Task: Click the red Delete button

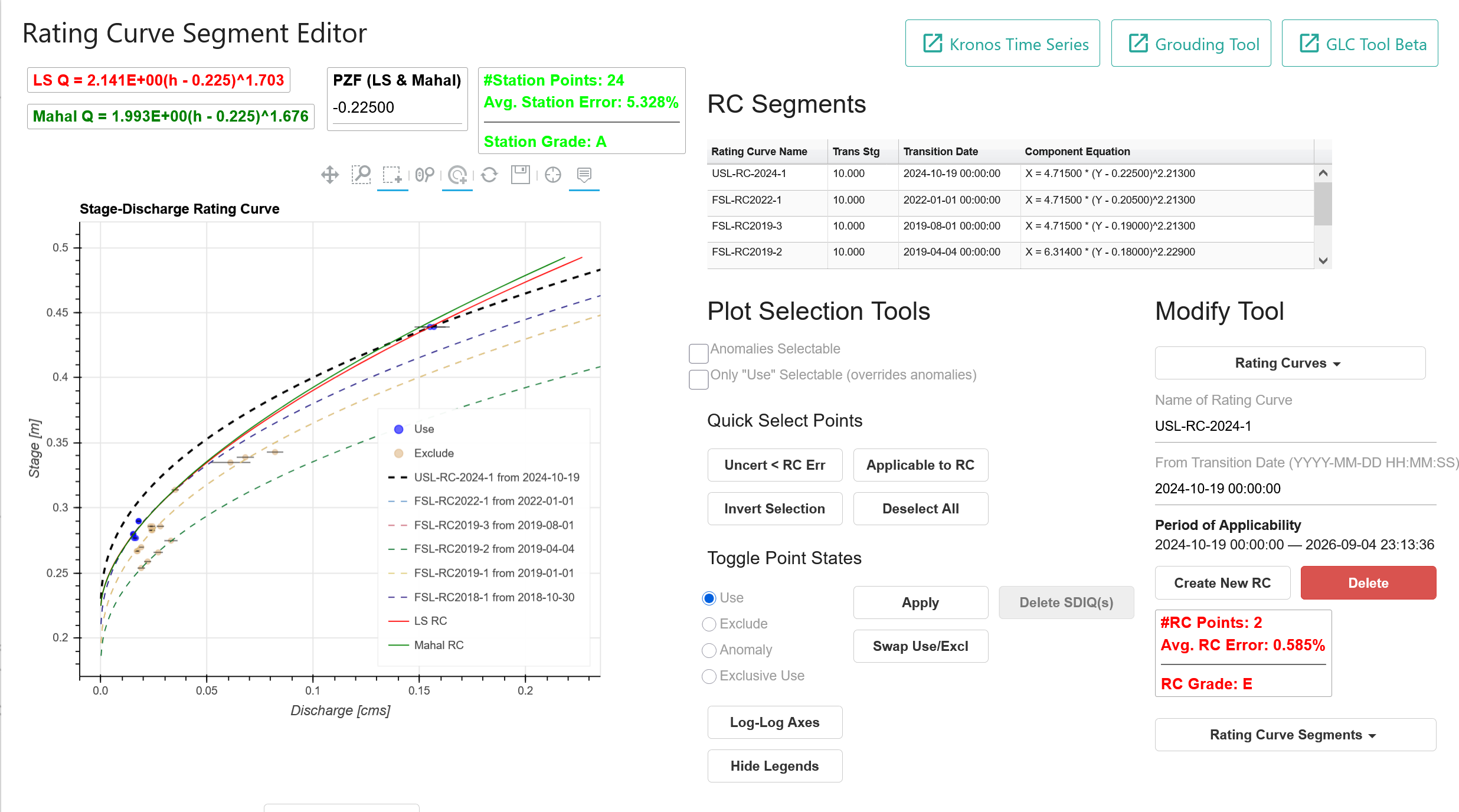Action: pyautogui.click(x=1368, y=583)
